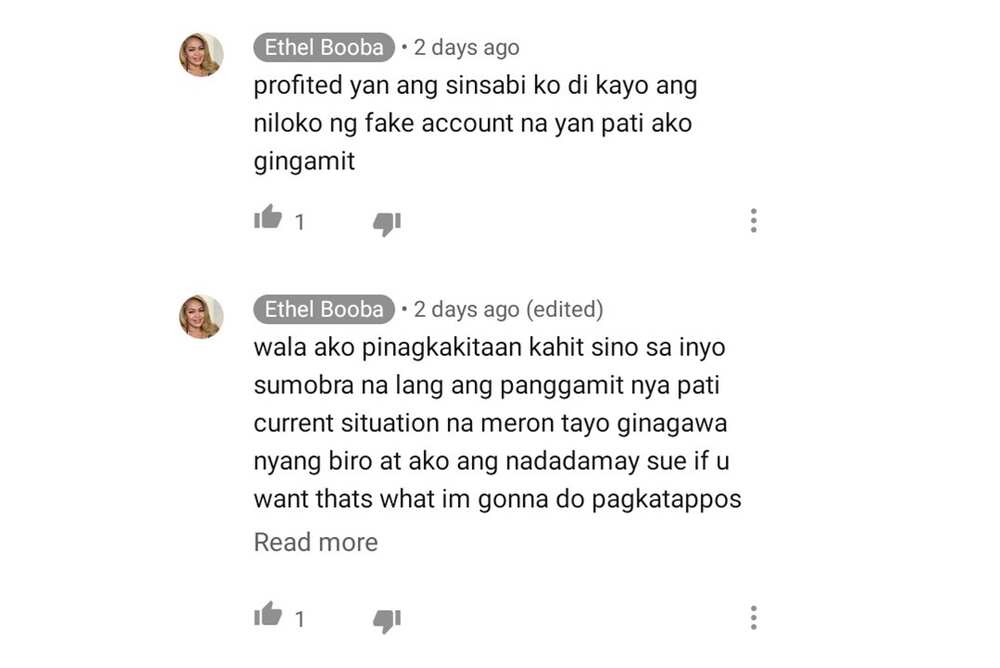
Task: Open the options menu for the first comment
Action: (754, 221)
